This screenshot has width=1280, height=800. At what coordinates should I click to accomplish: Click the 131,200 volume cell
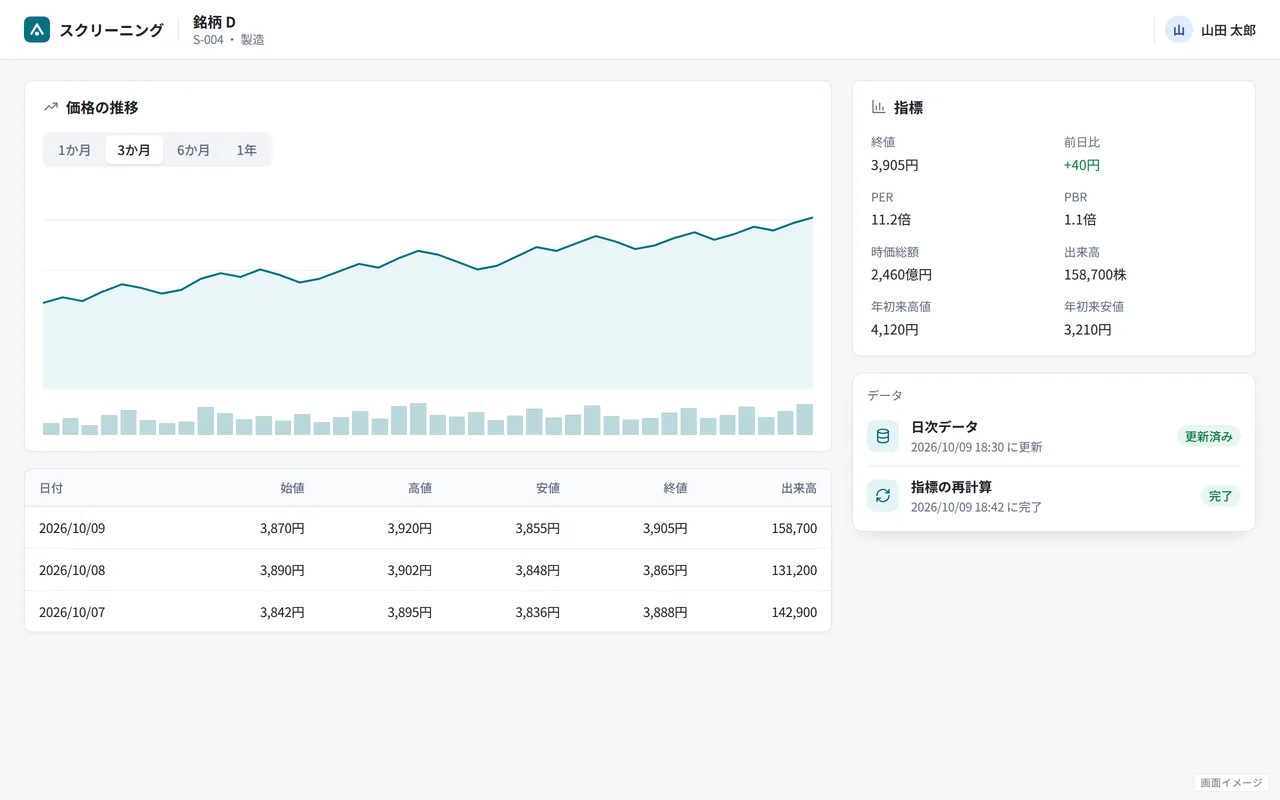pyautogui.click(x=794, y=570)
